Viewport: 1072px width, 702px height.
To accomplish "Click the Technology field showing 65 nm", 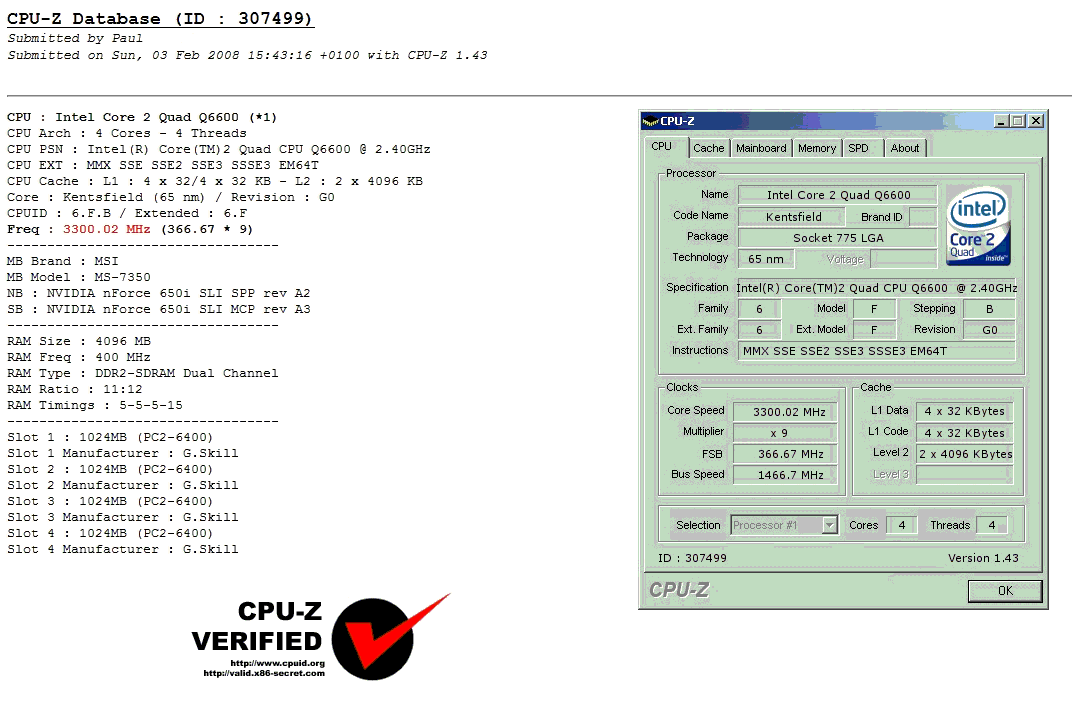I will point(766,259).
